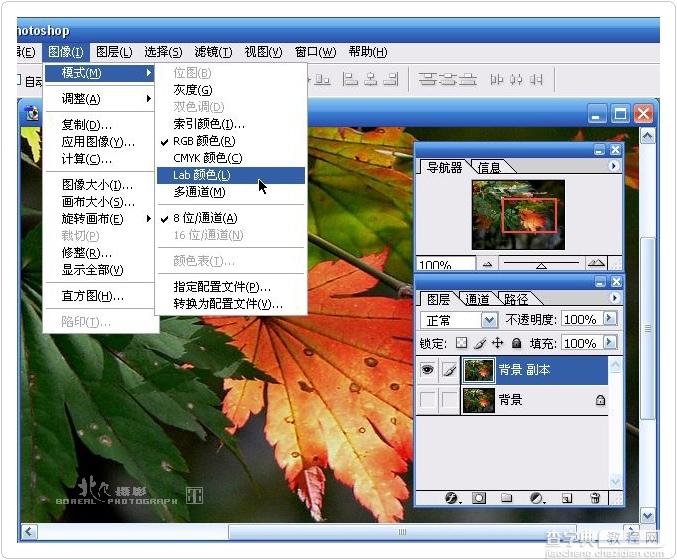677x560 pixels.
Task: Click the padlock icon on the 背景 layer
Action: [x=600, y=400]
